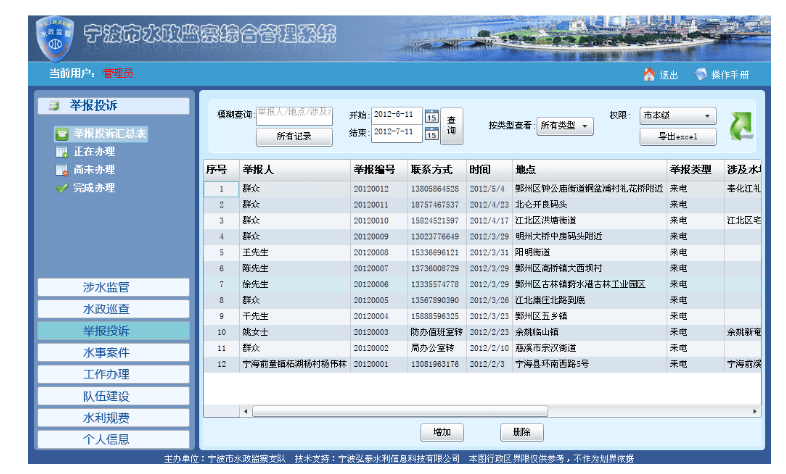Open the end date calendar icon
The height and width of the screenshot is (474, 786).
tap(431, 132)
